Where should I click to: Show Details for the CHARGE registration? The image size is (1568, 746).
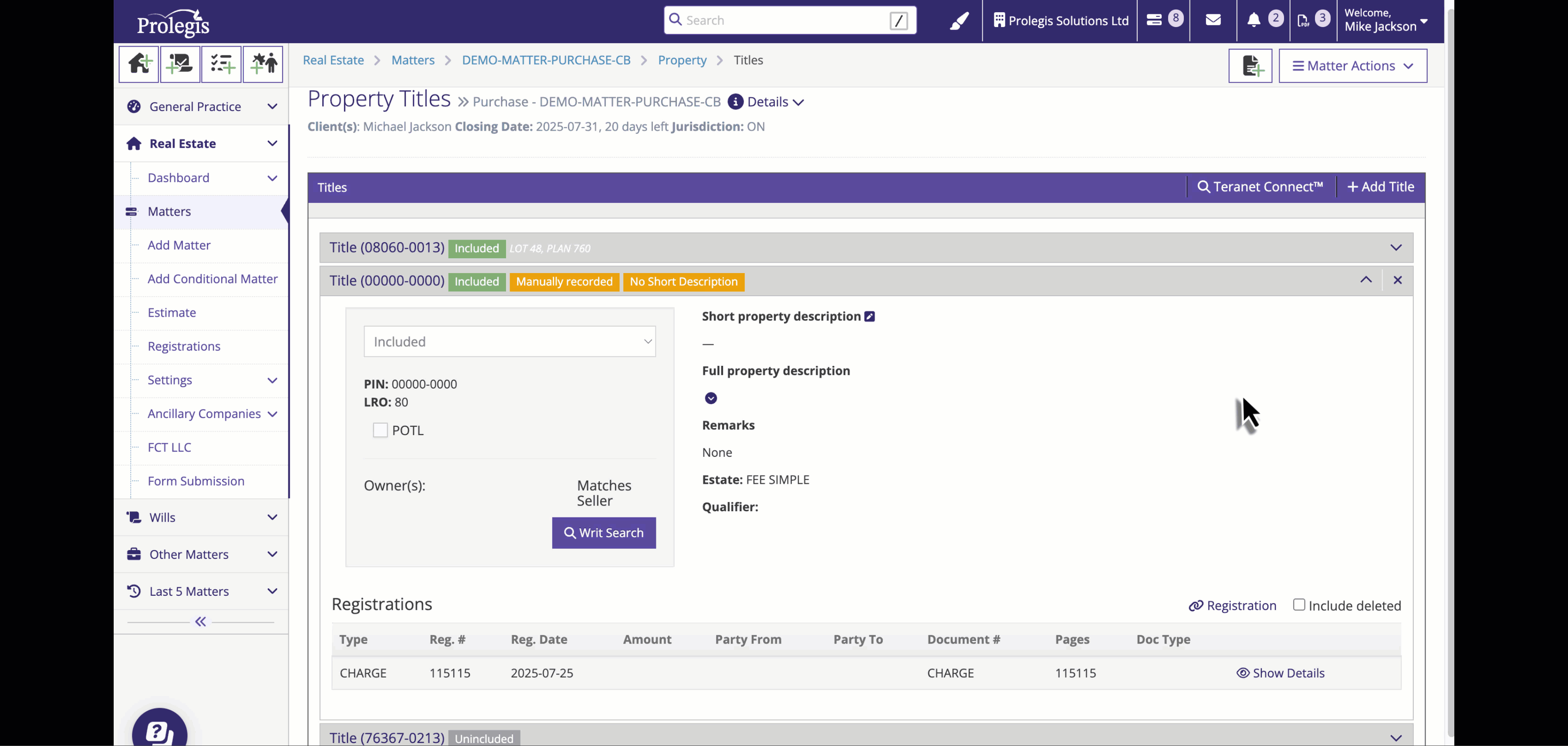coord(1281,673)
